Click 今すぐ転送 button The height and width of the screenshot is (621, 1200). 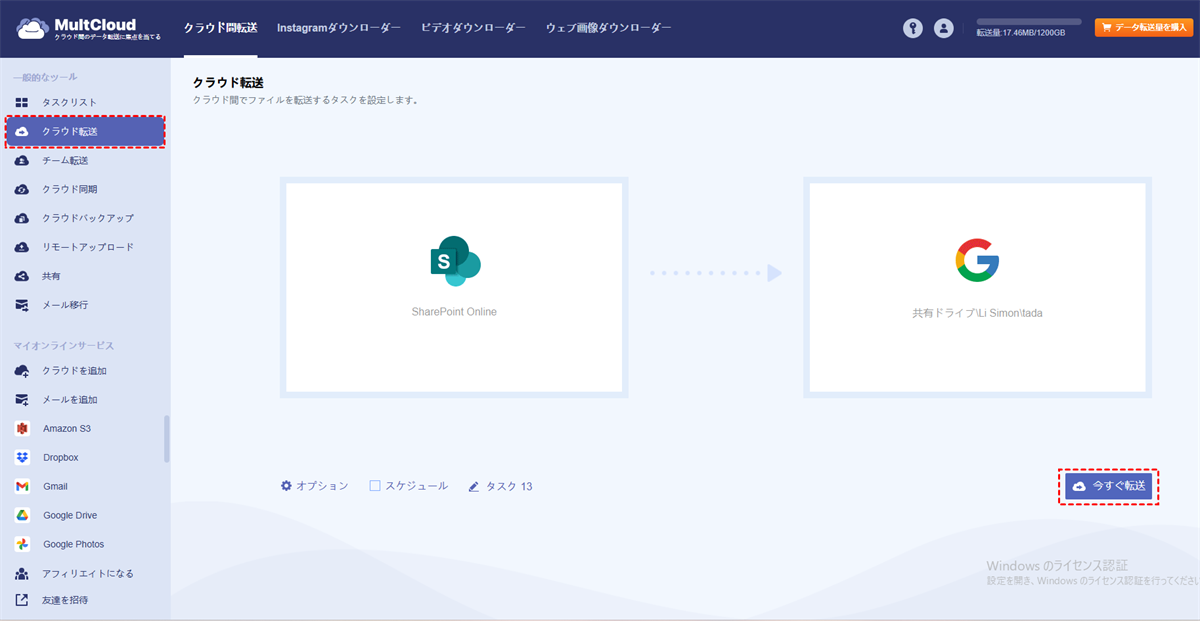[x=1108, y=486]
